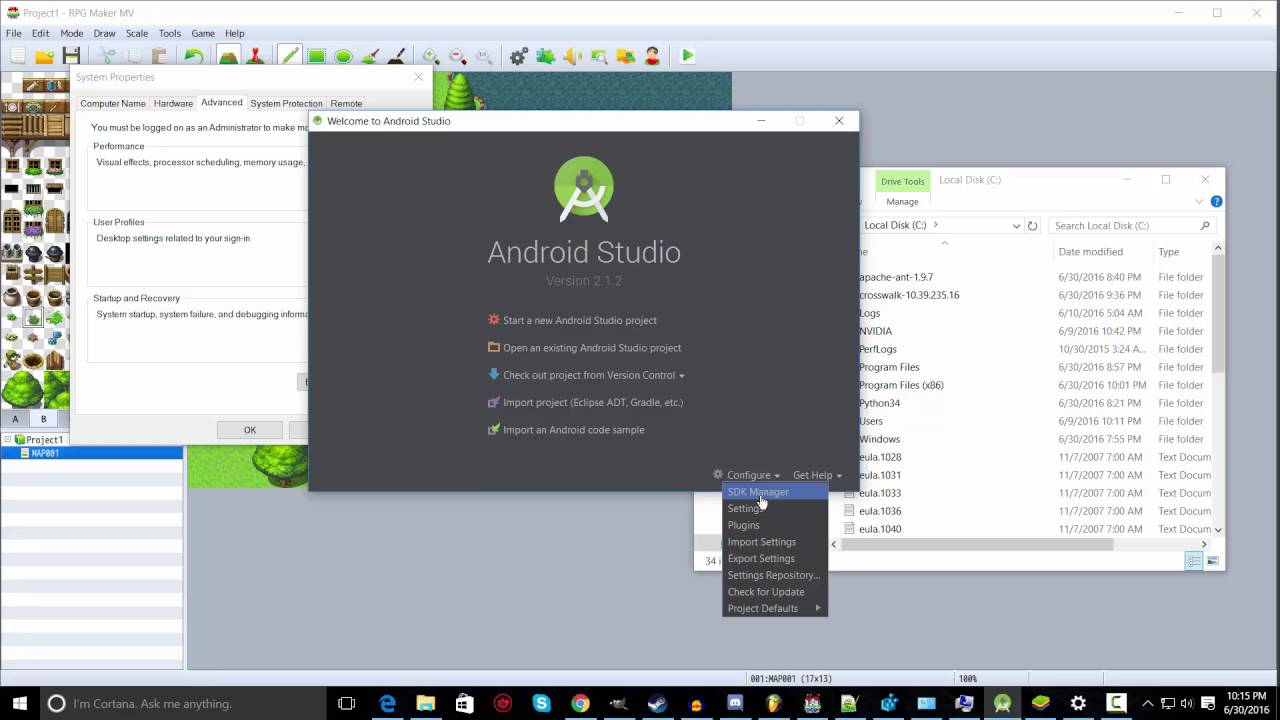Viewport: 1280px width, 720px height.
Task: Open the Mode menu
Action: (71, 33)
